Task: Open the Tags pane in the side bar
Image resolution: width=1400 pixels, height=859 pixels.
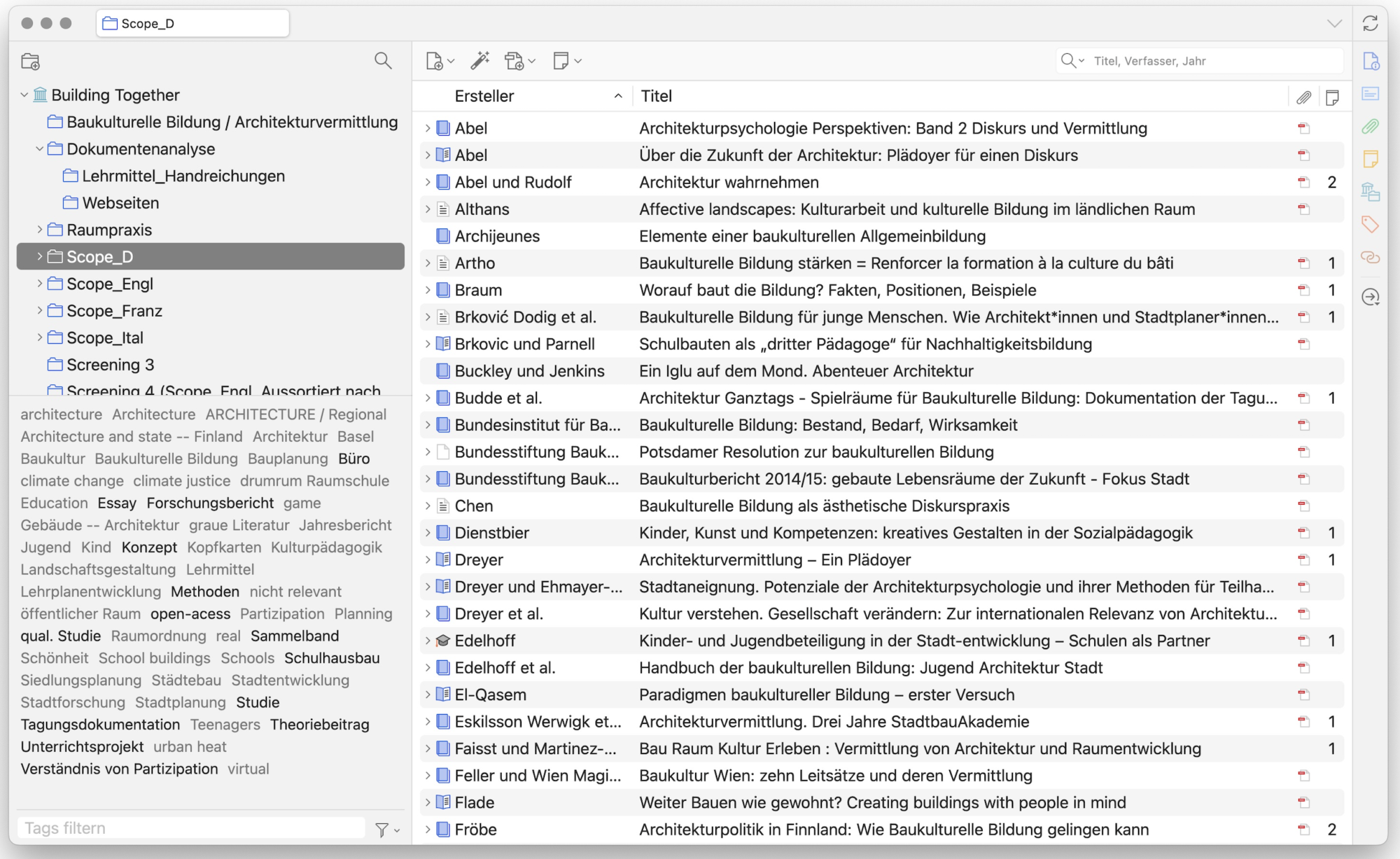Action: [x=1370, y=225]
